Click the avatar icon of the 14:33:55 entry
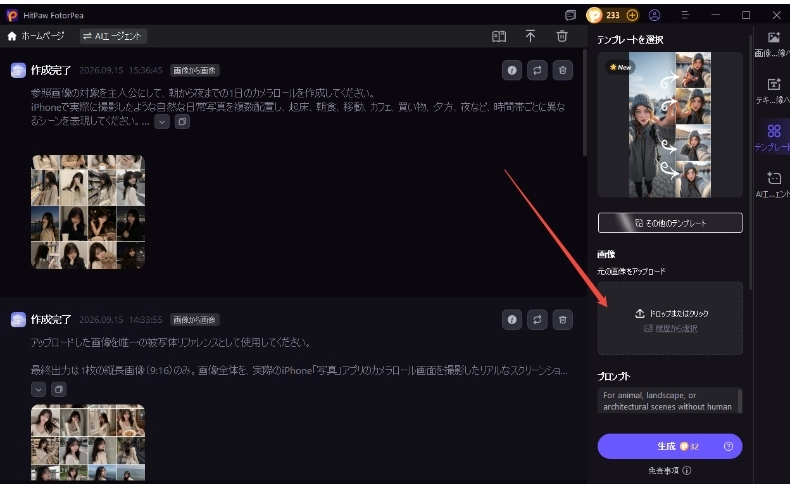Image resolution: width=790 pixels, height=488 pixels. click(x=18, y=320)
